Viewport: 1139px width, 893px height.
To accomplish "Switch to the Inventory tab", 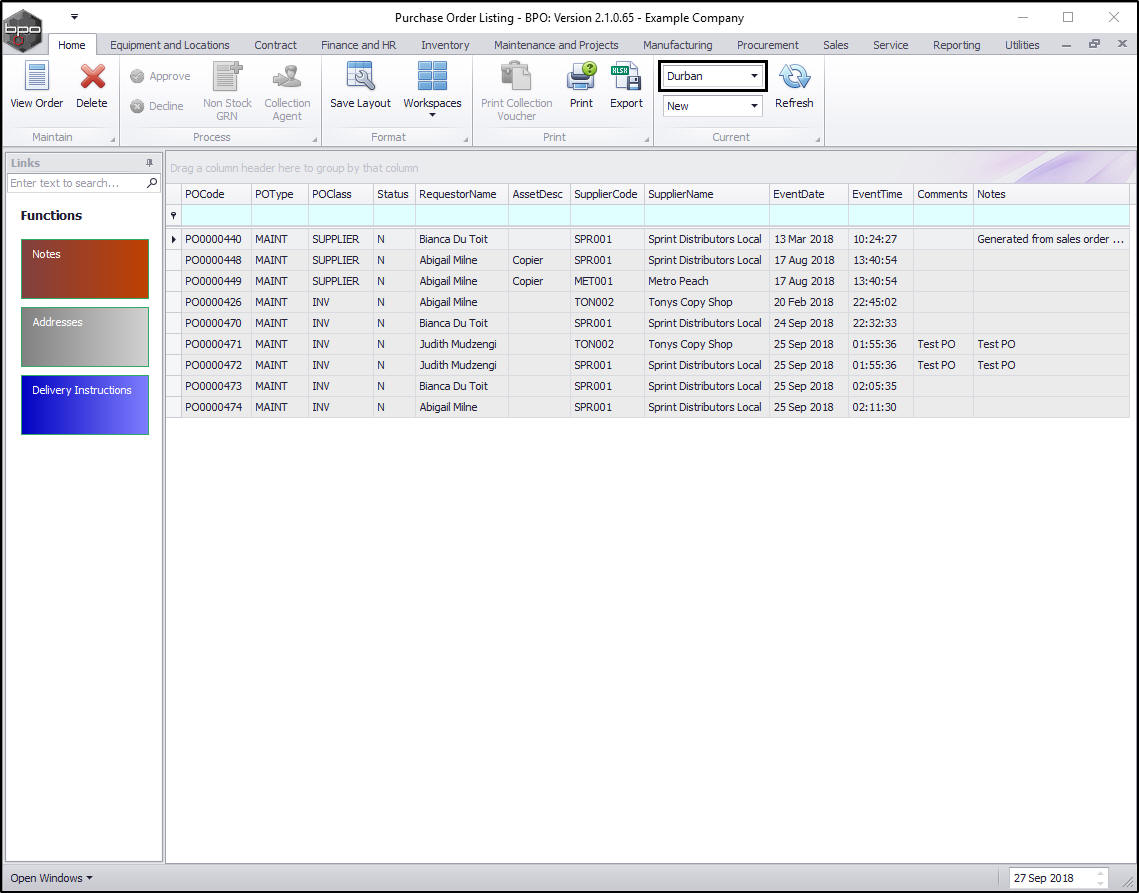I will click(445, 45).
